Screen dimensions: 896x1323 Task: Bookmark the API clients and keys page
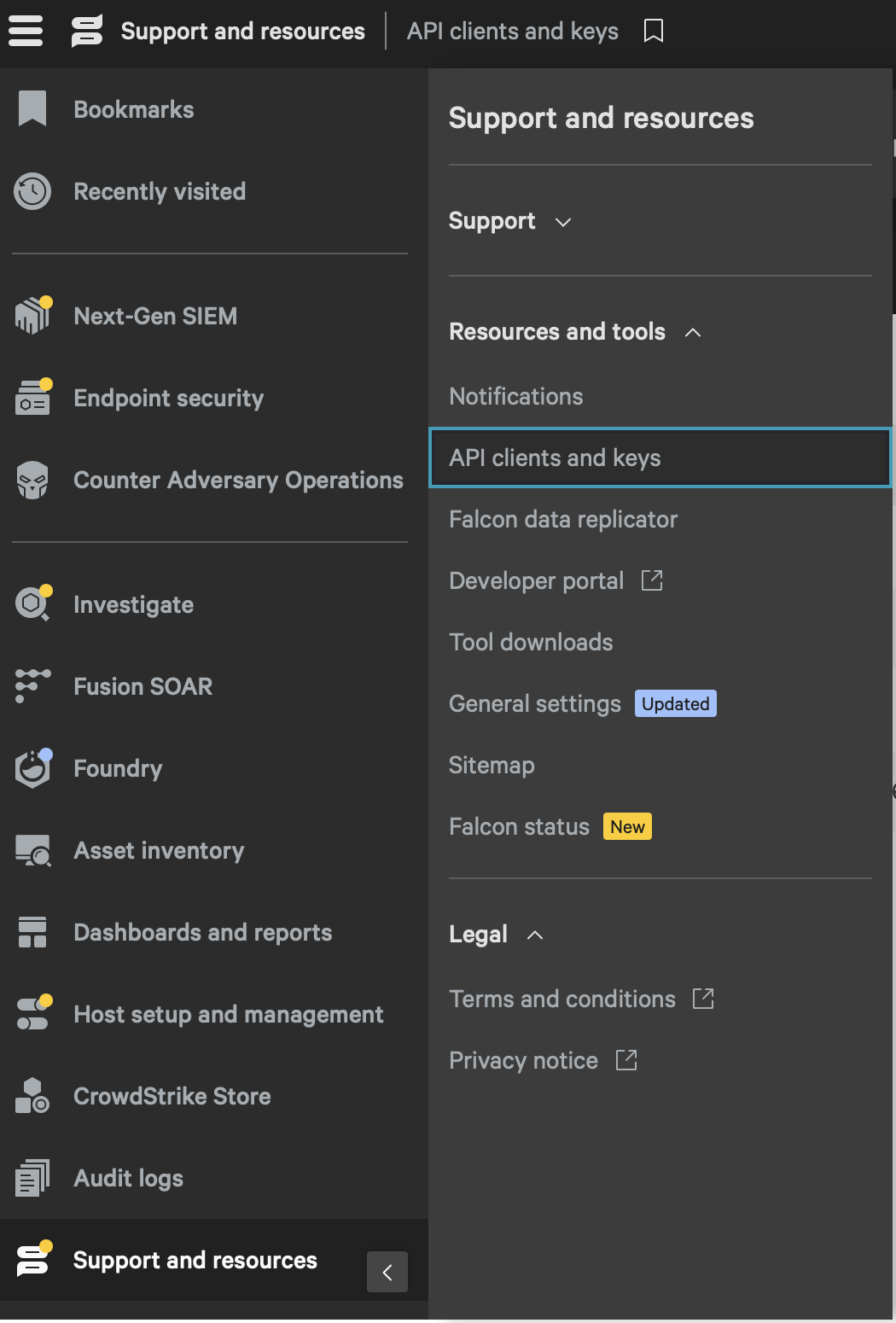coord(653,31)
